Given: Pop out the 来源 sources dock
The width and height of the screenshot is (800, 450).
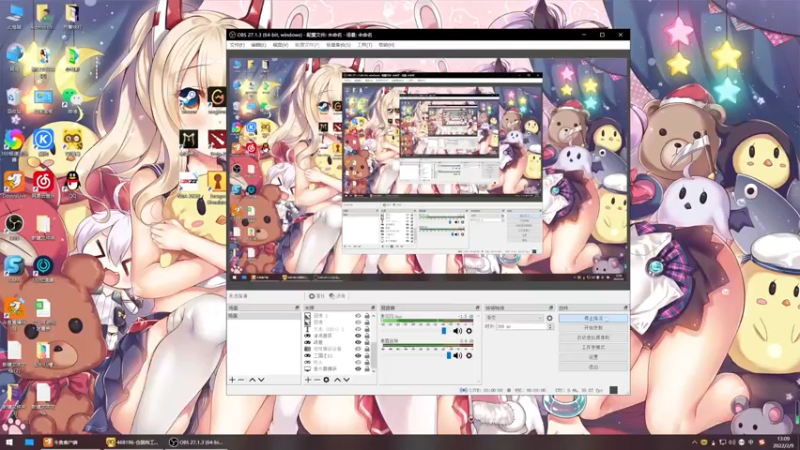Looking at the screenshot, I should 373,308.
